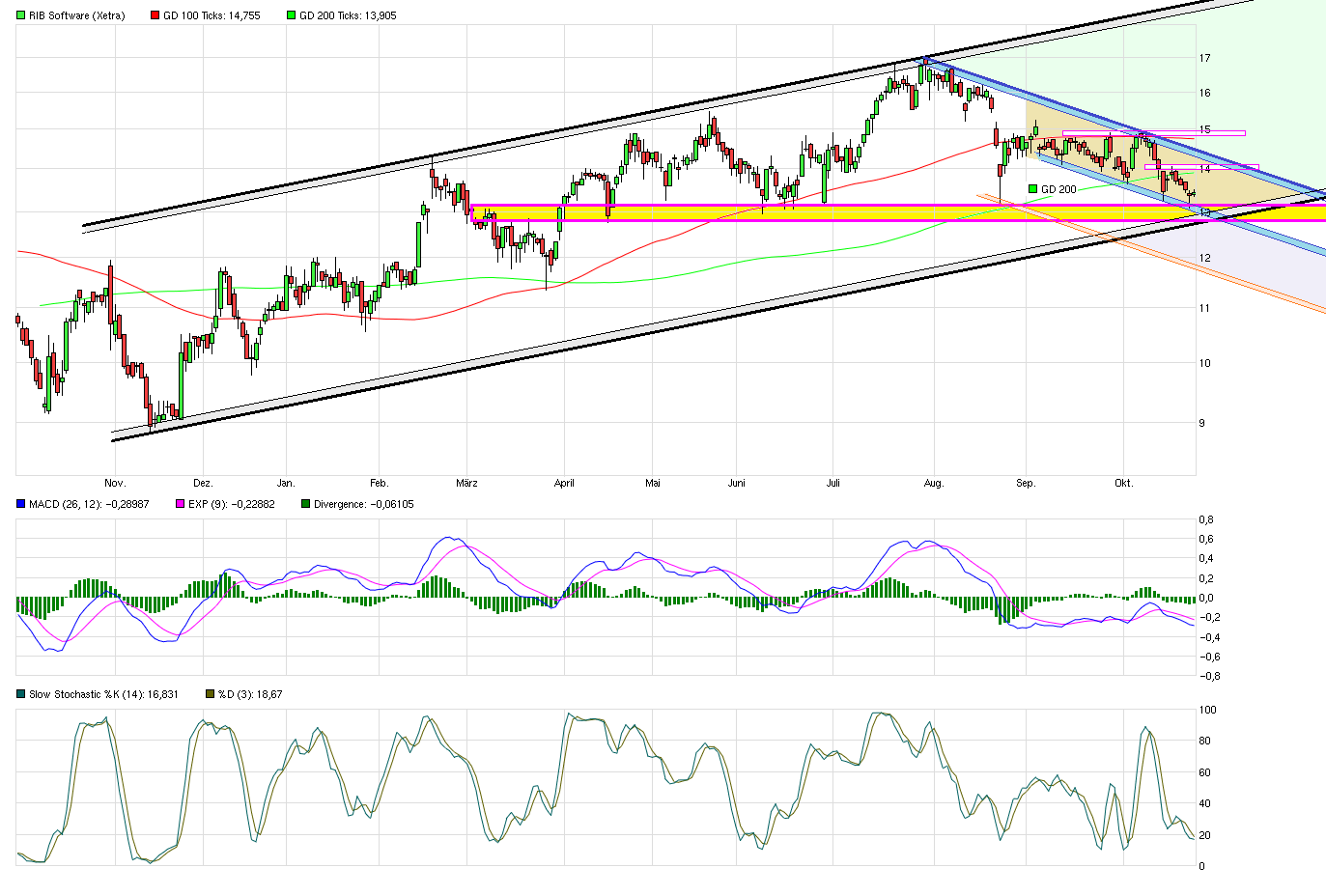Screen dimensions: 1326x896
Task: Click the 'Juni' month label on the time axis
Action: coord(737,483)
